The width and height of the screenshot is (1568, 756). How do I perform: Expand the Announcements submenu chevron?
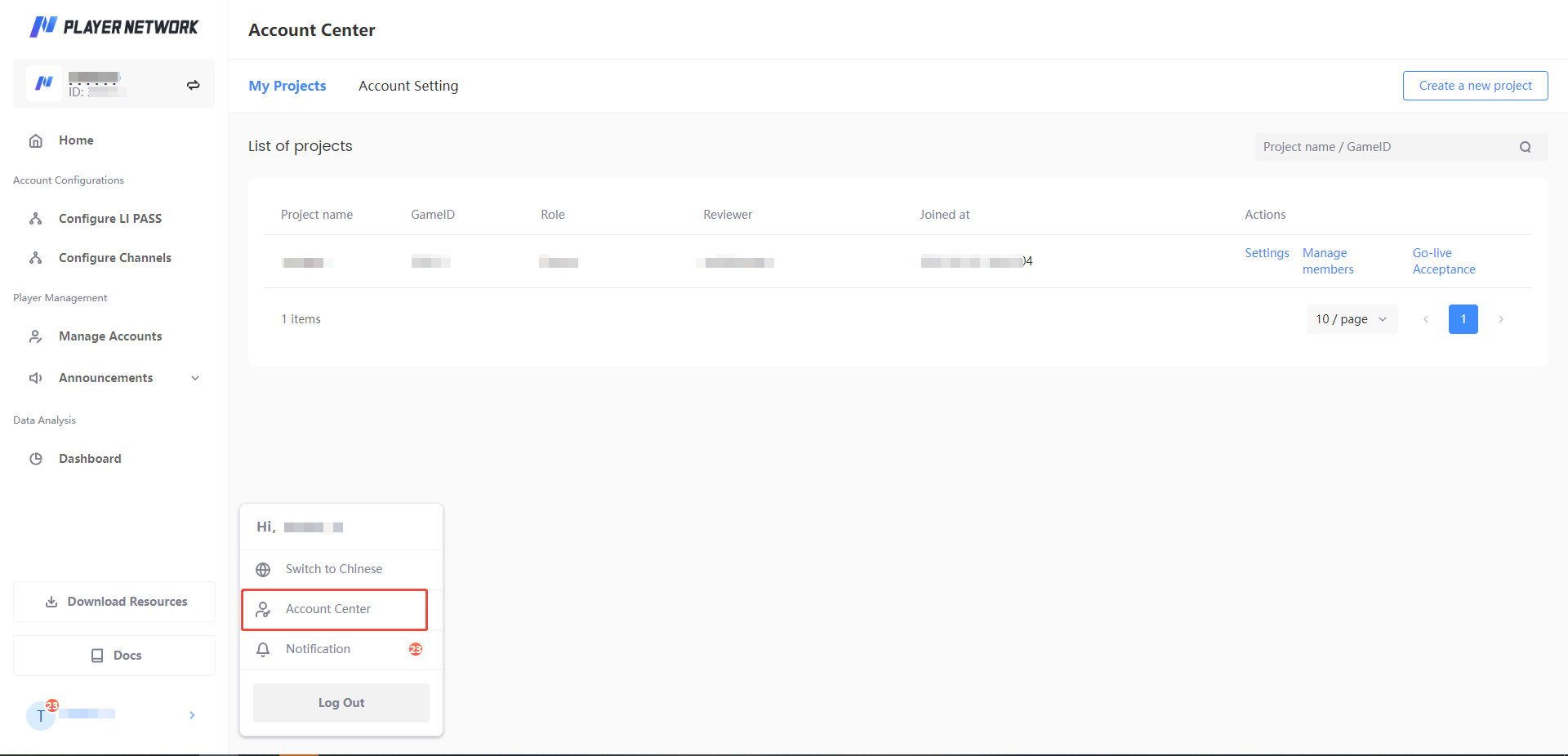[195, 378]
